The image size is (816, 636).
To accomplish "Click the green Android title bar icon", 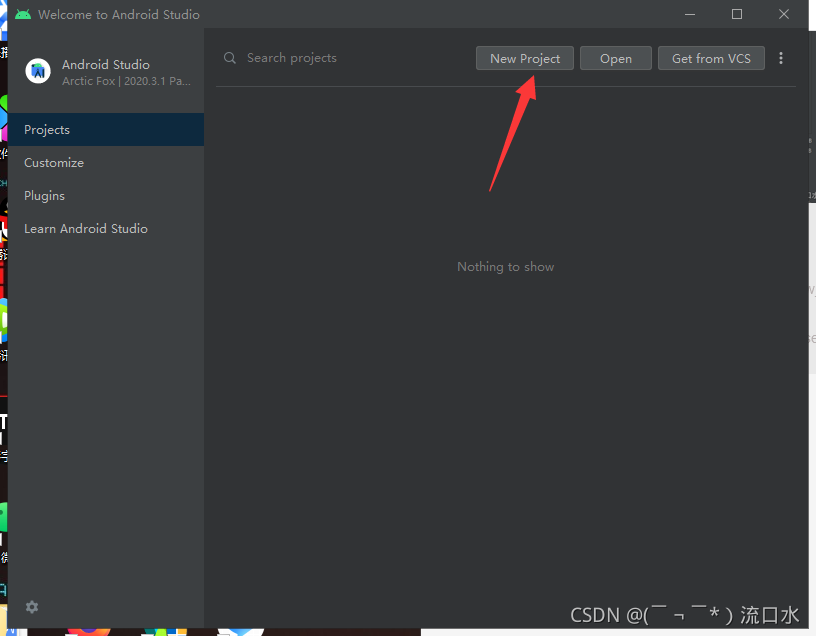I will [x=23, y=15].
